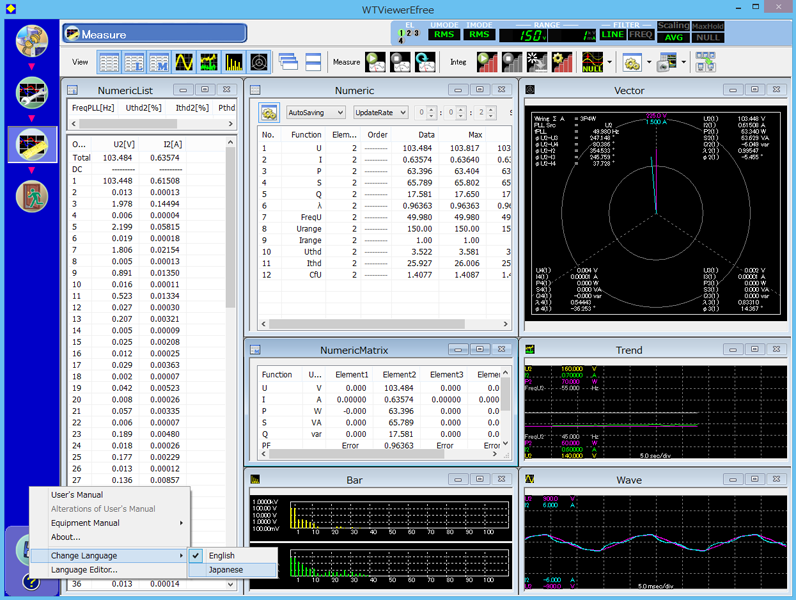The width and height of the screenshot is (796, 600).
Task: Click the About... menu entry
Action: pos(66,537)
